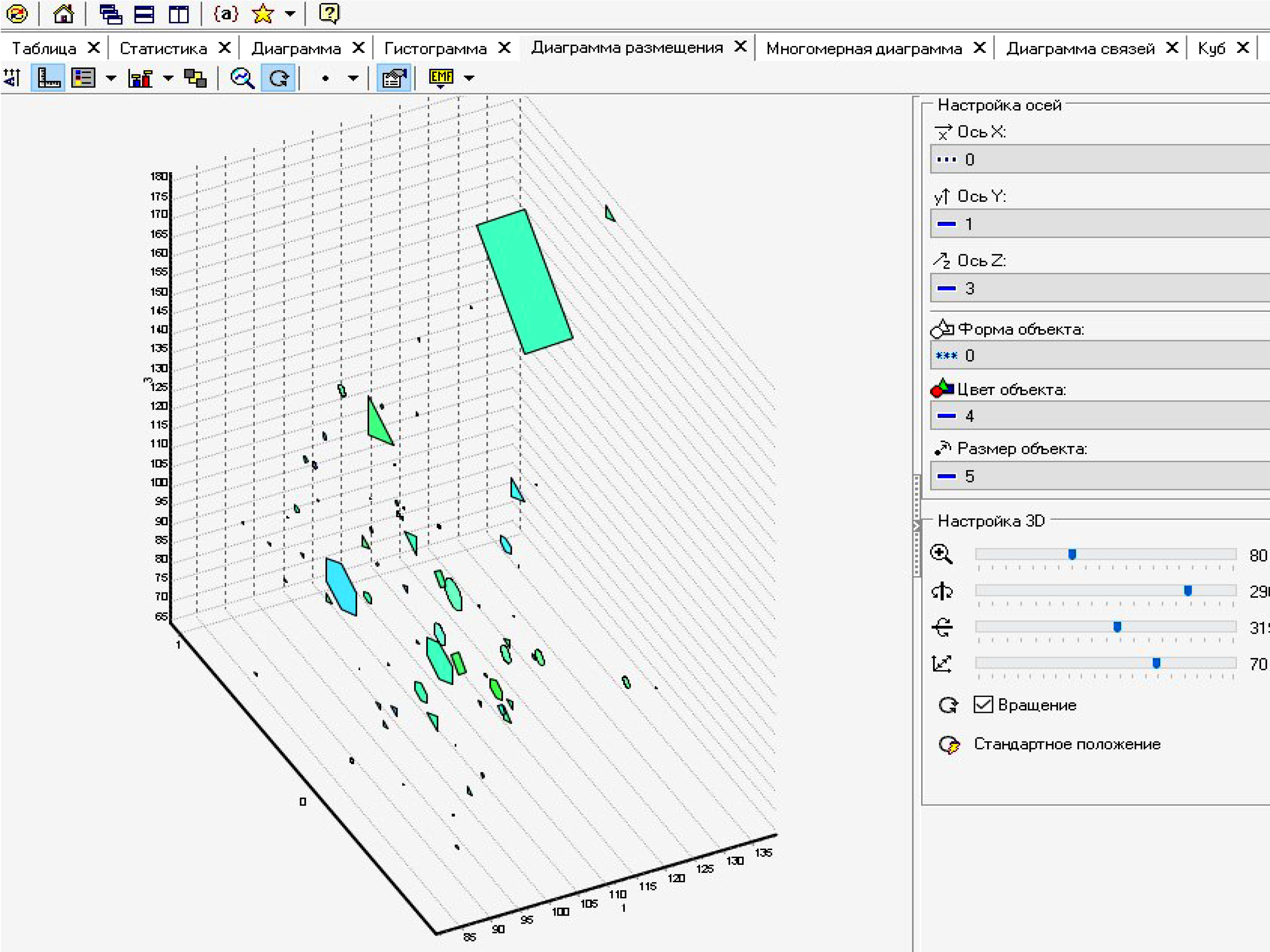Switch to the Диаграмма связей tab
This screenshot has width=1270, height=952.
(1080, 48)
